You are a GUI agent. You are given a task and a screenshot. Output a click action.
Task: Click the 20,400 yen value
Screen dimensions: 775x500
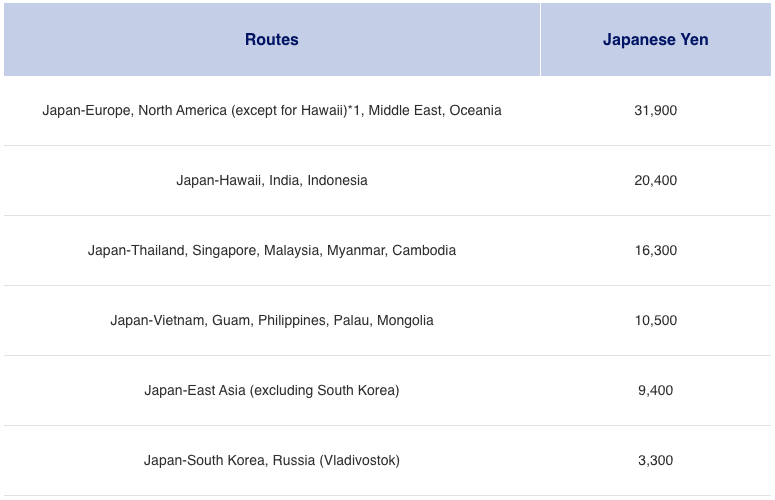coord(655,180)
